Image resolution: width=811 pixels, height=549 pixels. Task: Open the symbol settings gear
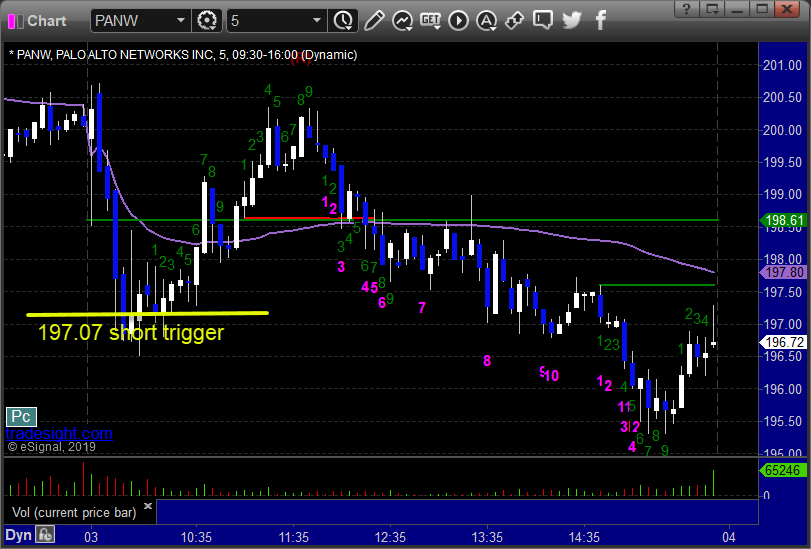[207, 21]
